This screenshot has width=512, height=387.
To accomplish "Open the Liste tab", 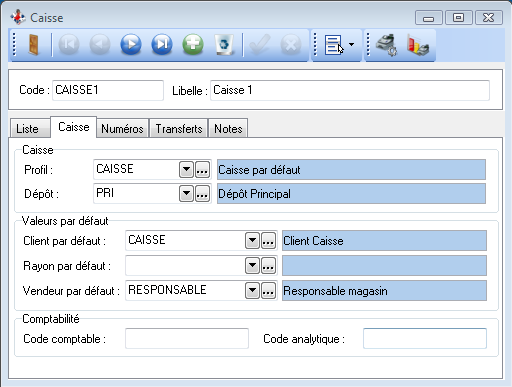I will click(27, 129).
